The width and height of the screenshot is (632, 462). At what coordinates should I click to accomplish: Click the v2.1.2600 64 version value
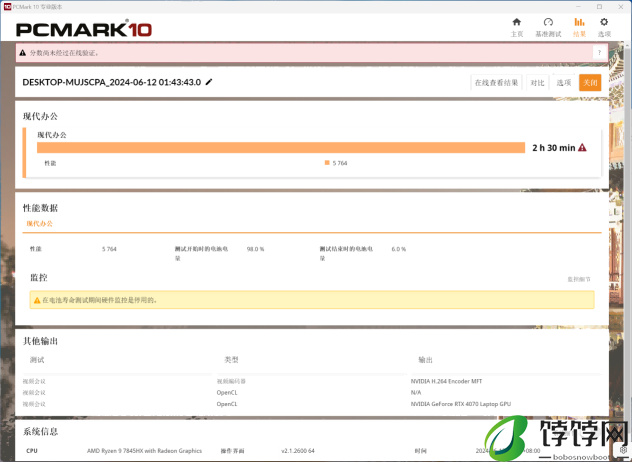click(298, 451)
